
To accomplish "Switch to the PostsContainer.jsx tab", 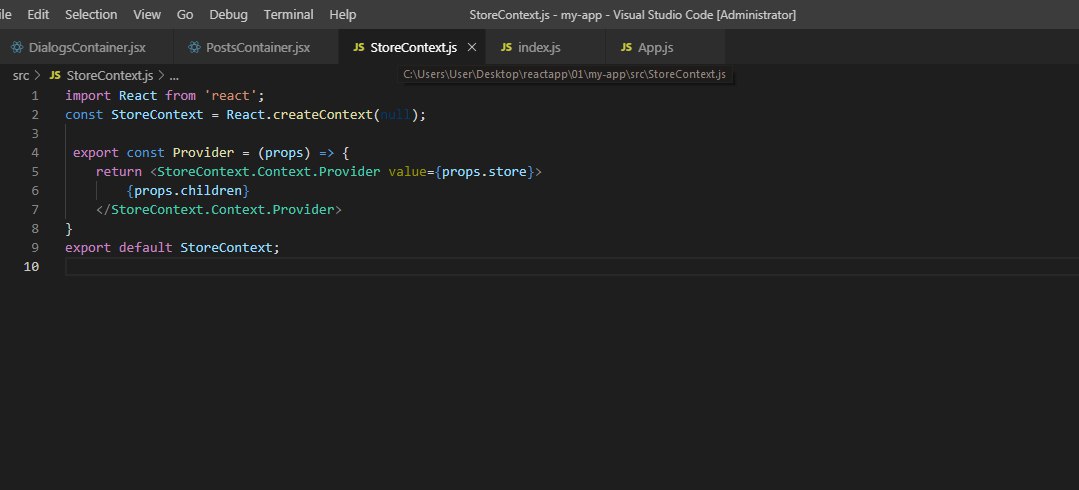I will (258, 48).
